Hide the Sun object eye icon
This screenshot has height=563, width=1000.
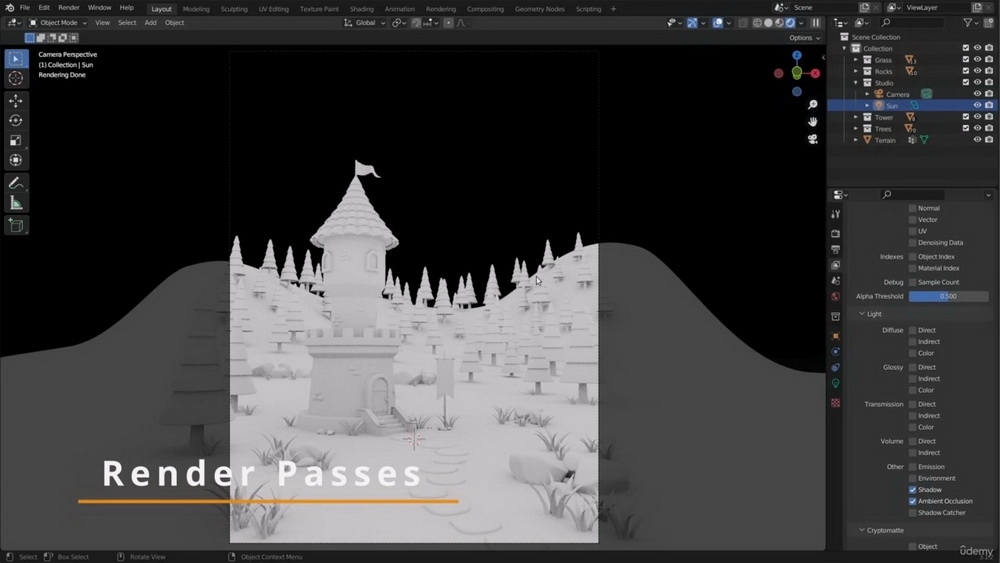pos(977,105)
